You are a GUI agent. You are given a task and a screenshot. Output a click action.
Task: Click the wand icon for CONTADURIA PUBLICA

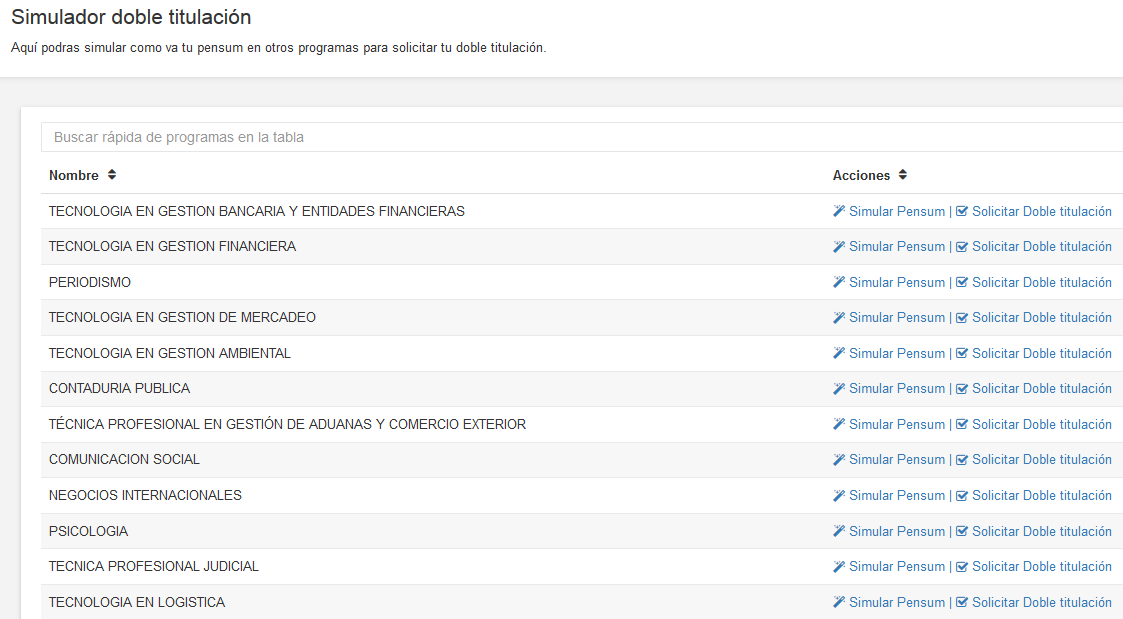839,388
